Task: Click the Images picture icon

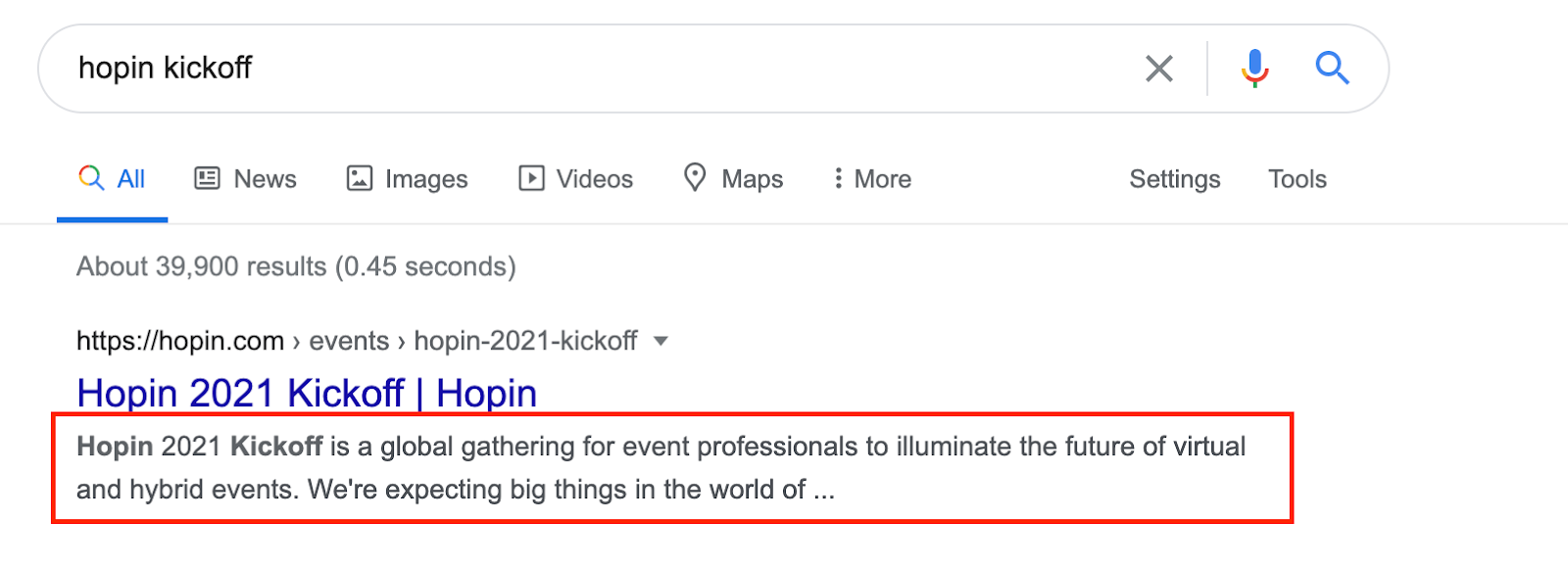Action: tap(360, 178)
